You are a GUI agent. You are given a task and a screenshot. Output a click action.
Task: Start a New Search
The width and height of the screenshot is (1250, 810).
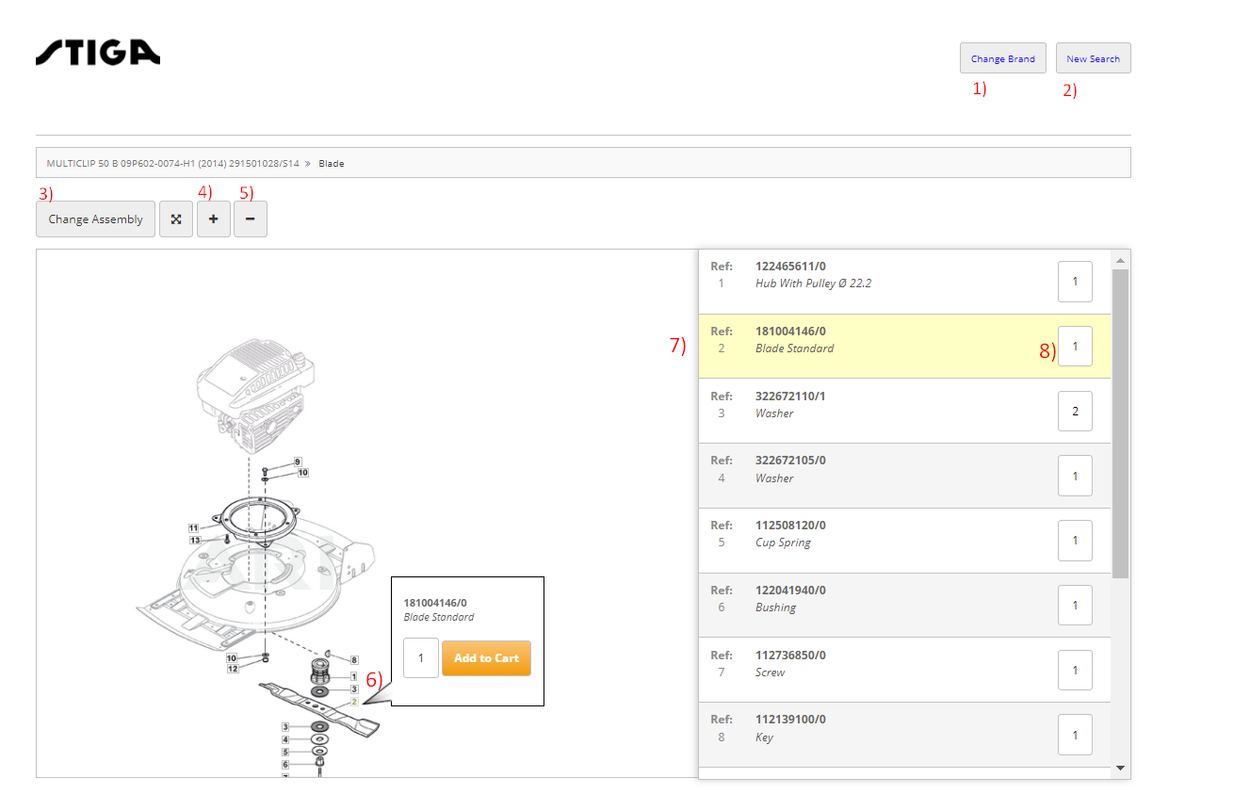tap(1093, 59)
